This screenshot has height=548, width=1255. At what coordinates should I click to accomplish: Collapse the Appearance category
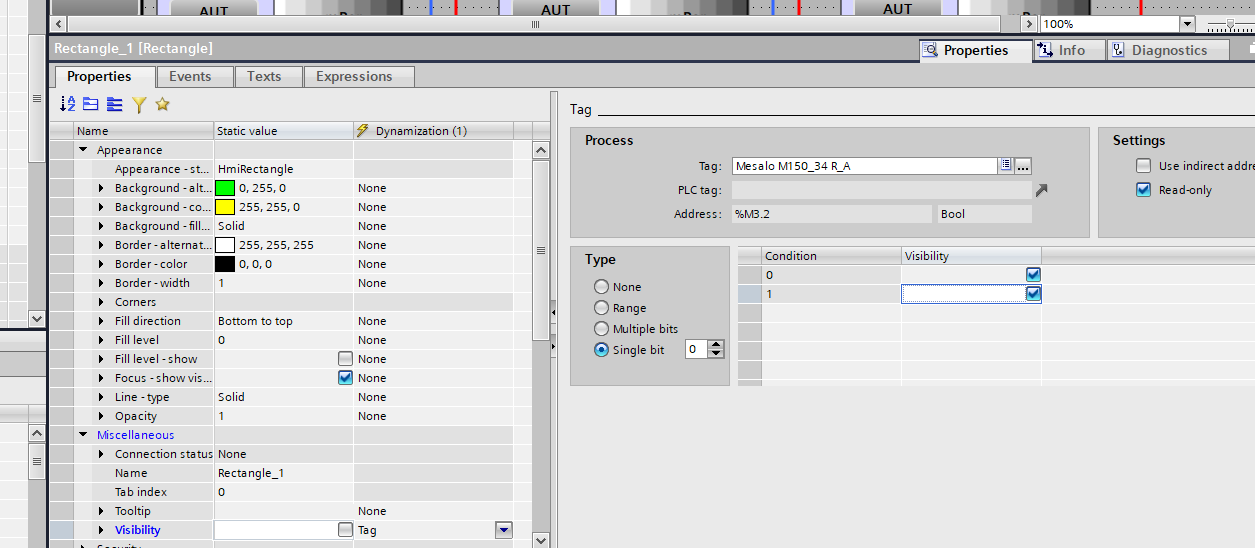click(84, 150)
